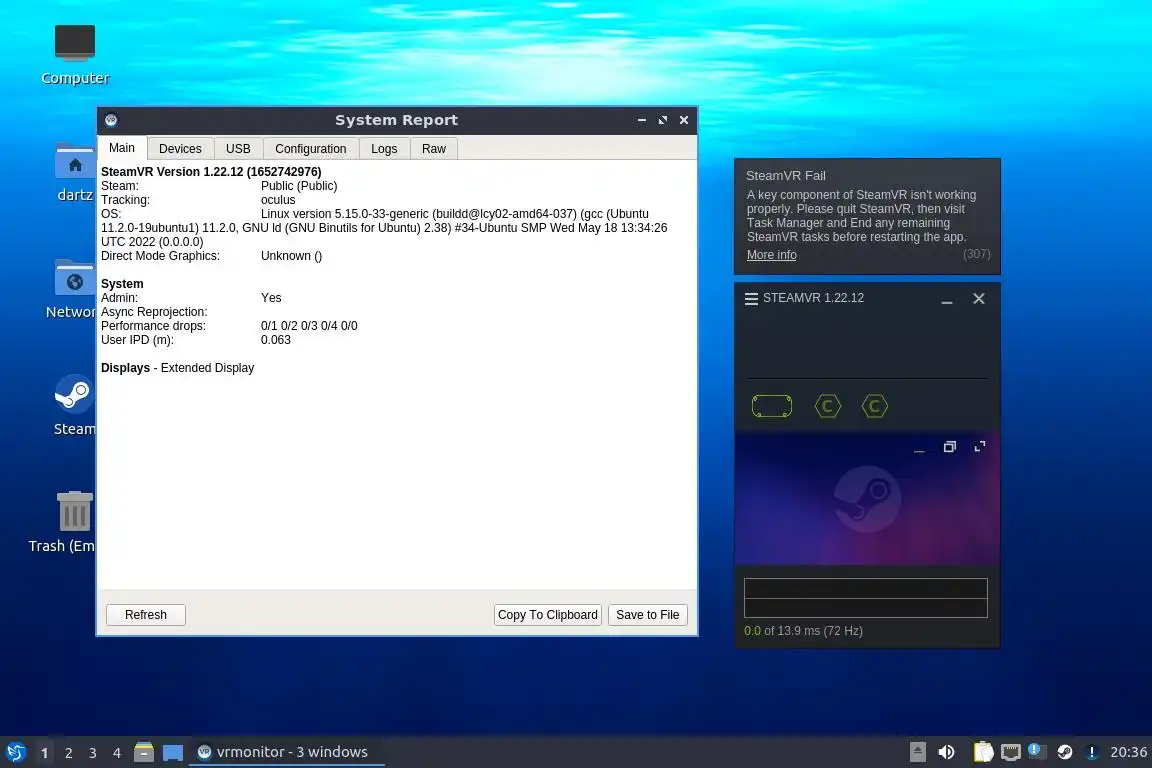Click the Steam value Public (Public)
The width and height of the screenshot is (1152, 768).
tap(299, 186)
